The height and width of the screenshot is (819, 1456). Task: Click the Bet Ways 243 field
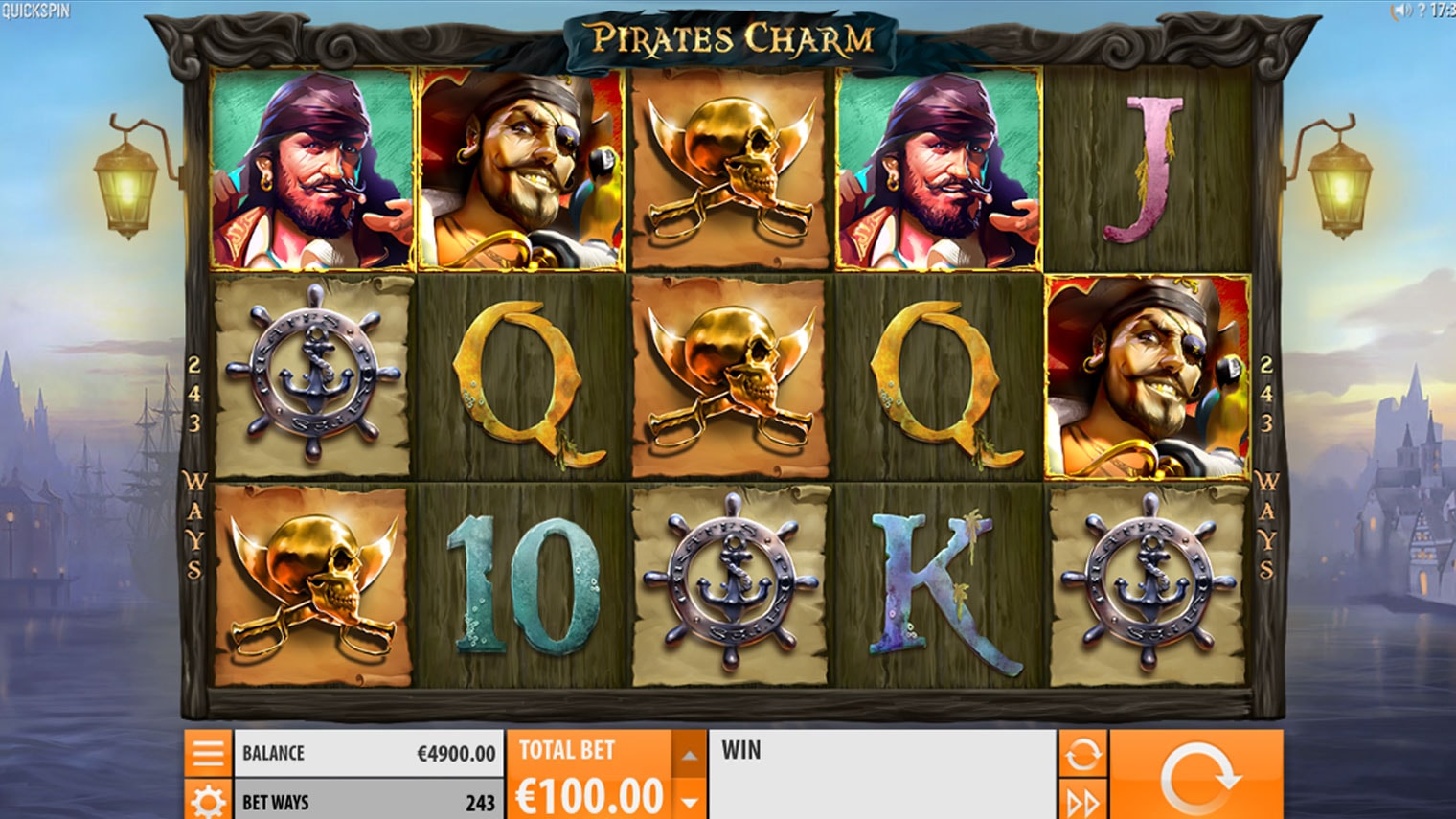click(369, 801)
